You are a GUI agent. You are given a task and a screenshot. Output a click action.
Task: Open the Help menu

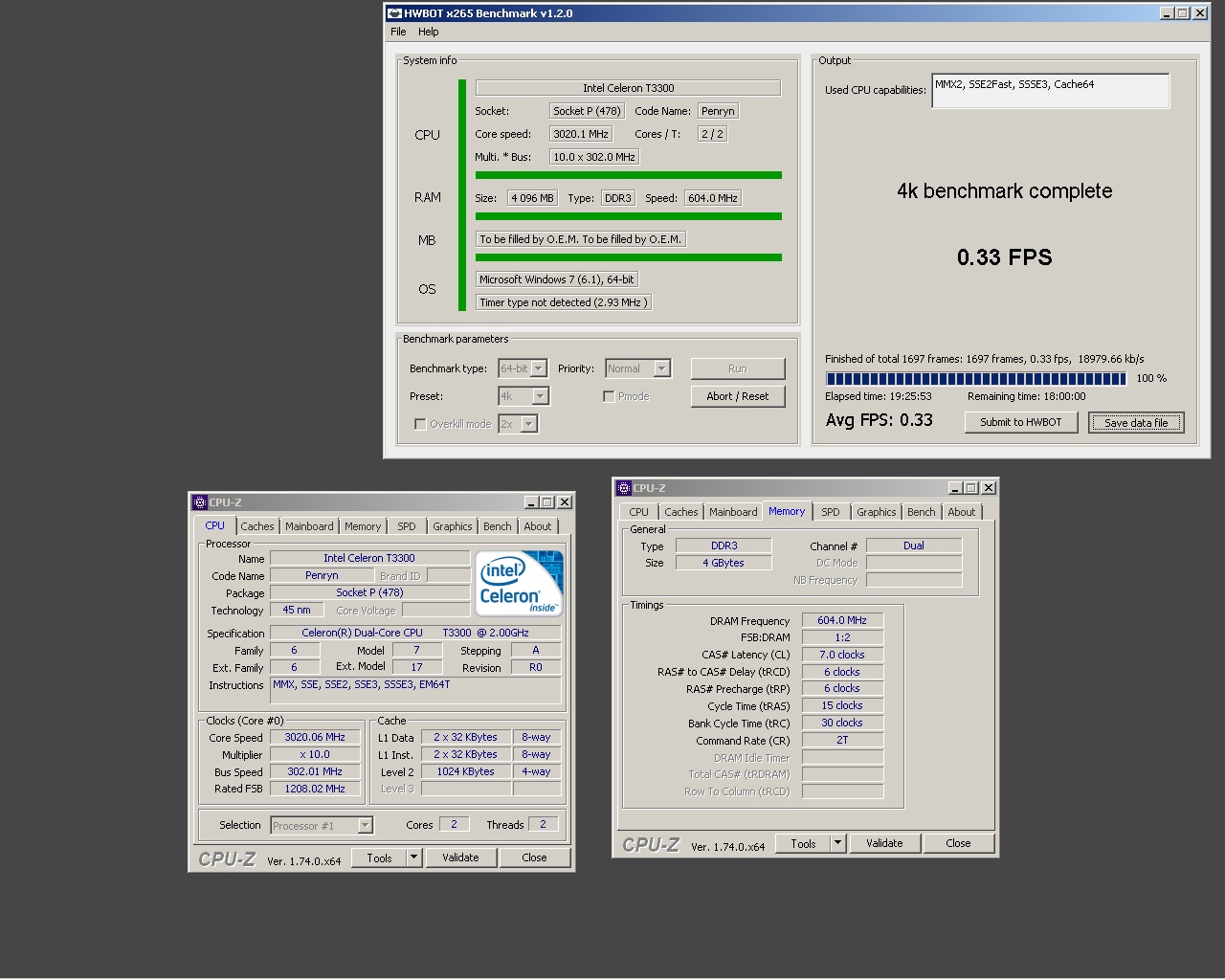point(428,32)
